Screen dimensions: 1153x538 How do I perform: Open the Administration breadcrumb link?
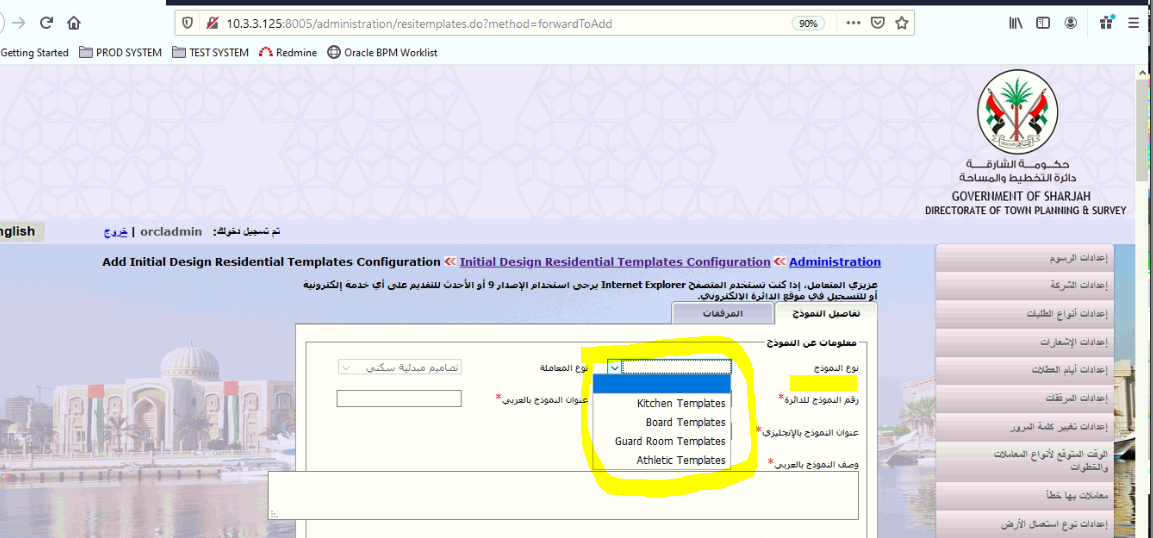click(835, 262)
